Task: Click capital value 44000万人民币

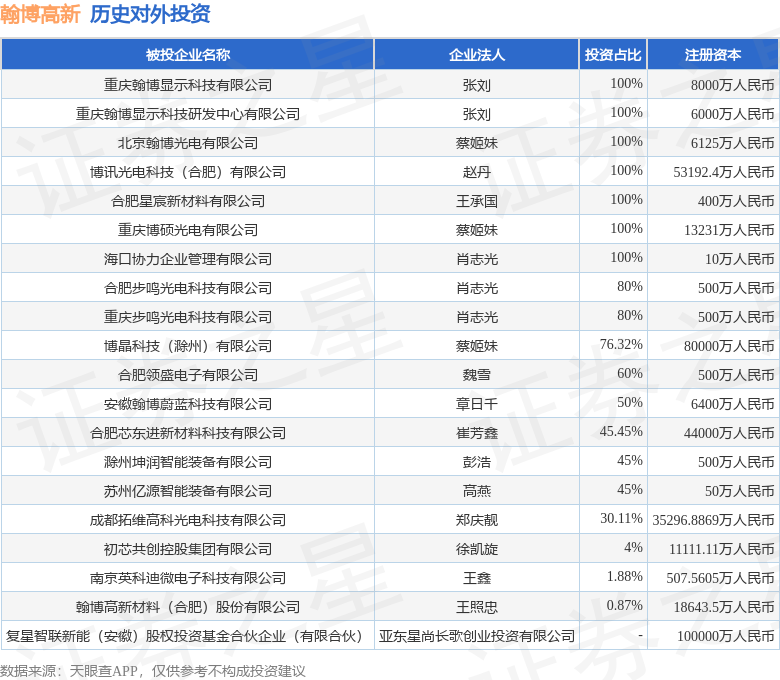Action: click(729, 433)
